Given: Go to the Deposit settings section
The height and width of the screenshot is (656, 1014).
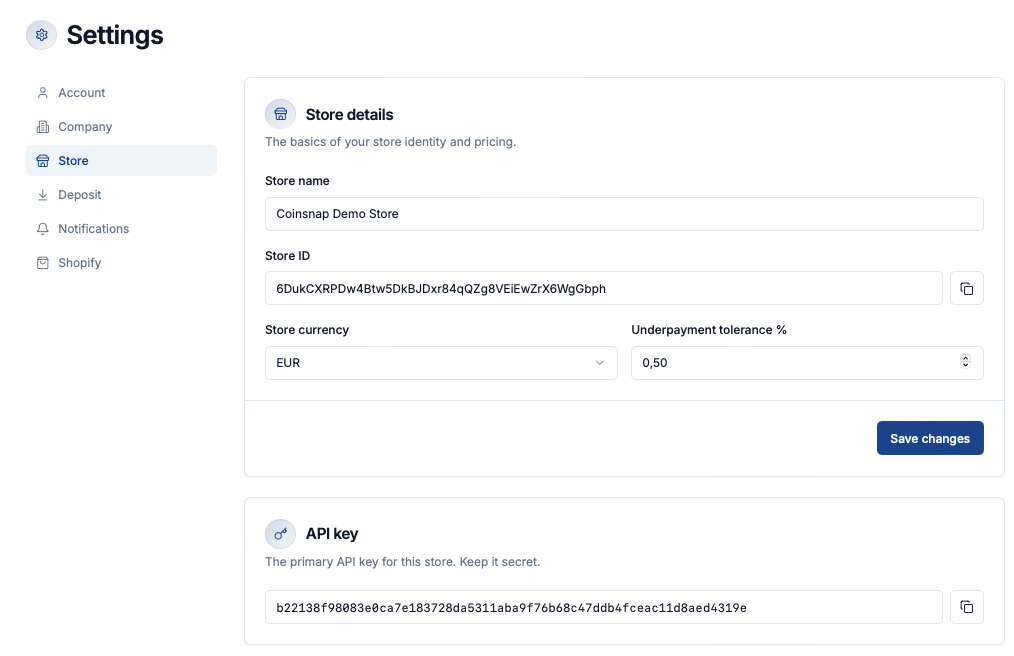Looking at the screenshot, I should coord(122,195).
